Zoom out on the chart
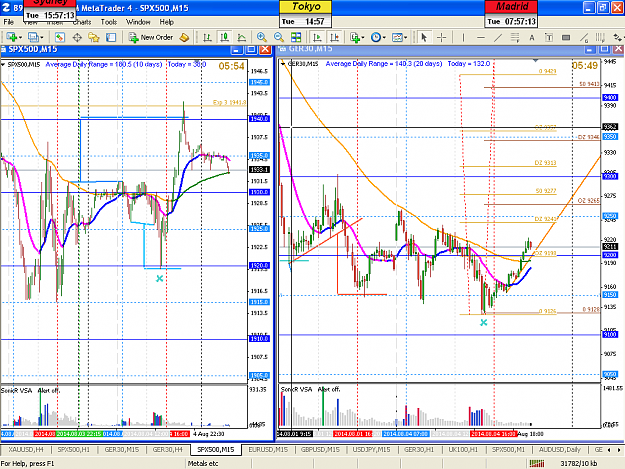This screenshot has height=469, width=625. pyautogui.click(x=279, y=37)
